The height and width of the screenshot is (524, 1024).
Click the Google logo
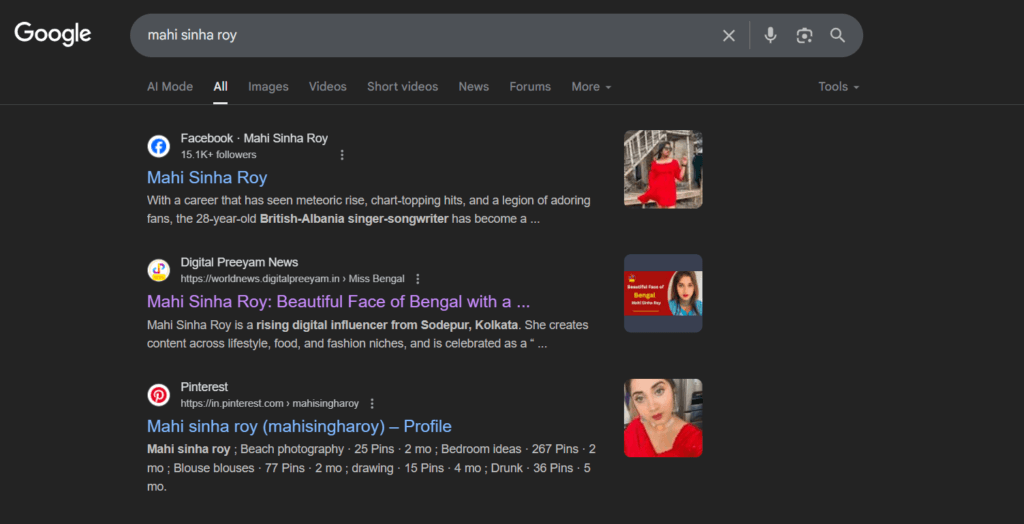[53, 34]
